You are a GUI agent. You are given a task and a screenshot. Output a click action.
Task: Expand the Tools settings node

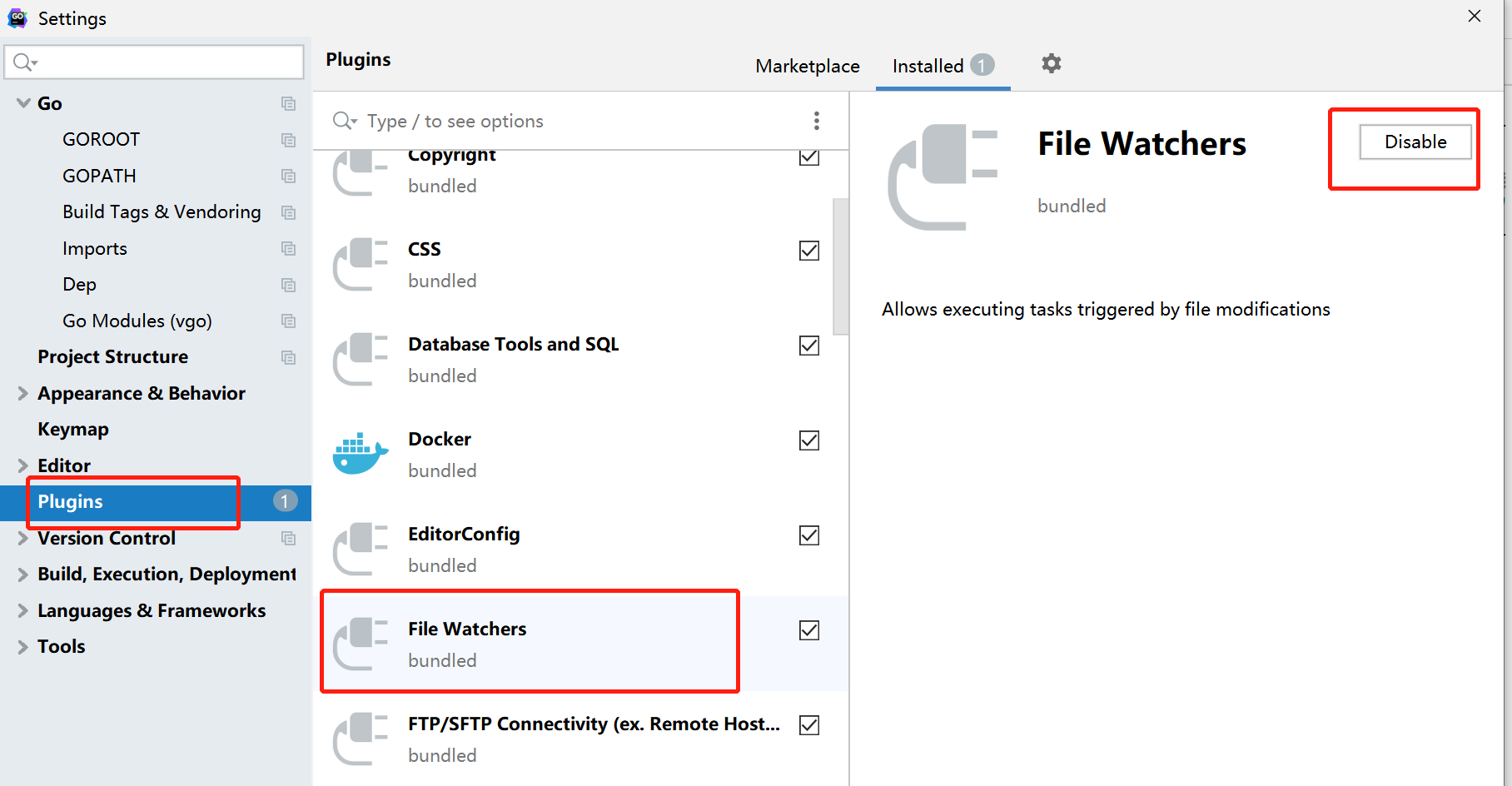click(23, 647)
